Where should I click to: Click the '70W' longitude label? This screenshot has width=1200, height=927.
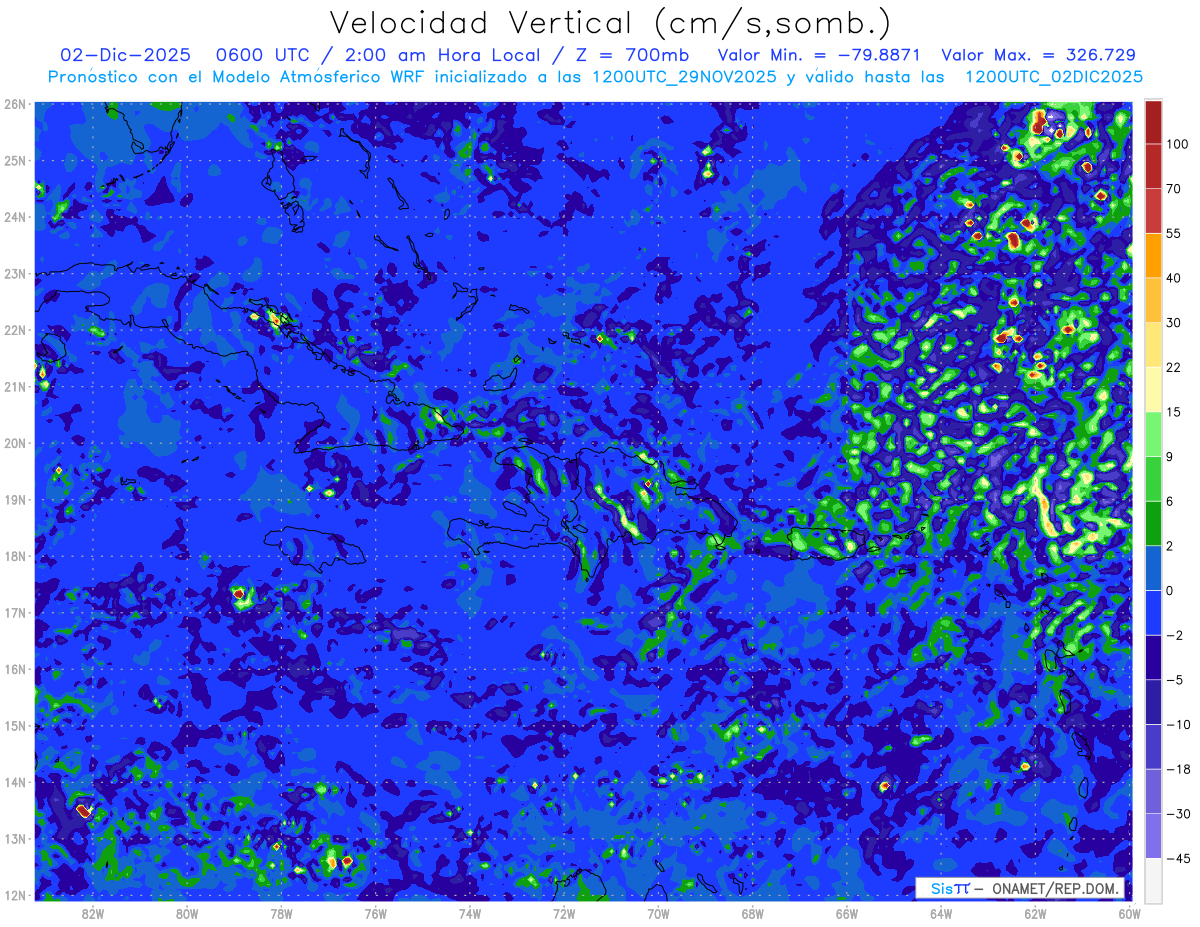click(658, 913)
